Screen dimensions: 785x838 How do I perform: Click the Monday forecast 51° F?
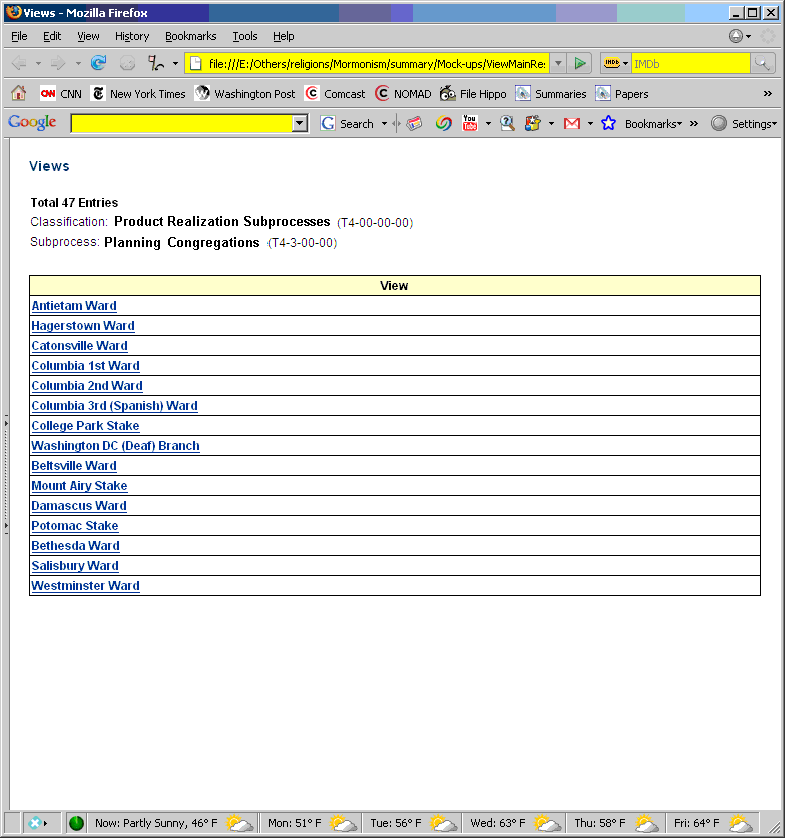click(312, 823)
